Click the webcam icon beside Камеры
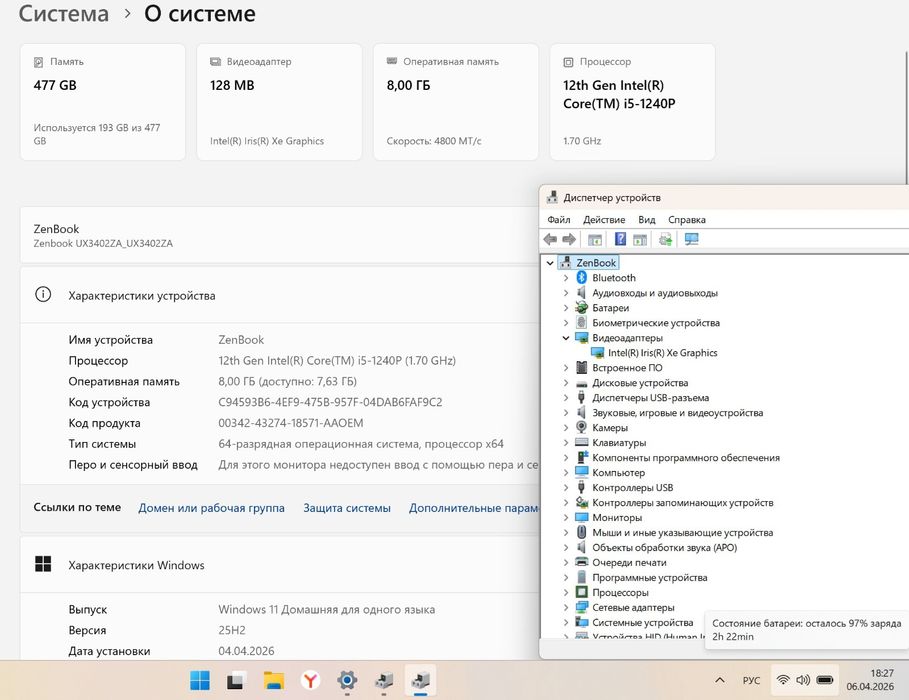Screen dimensions: 909x700 click(x=581, y=427)
